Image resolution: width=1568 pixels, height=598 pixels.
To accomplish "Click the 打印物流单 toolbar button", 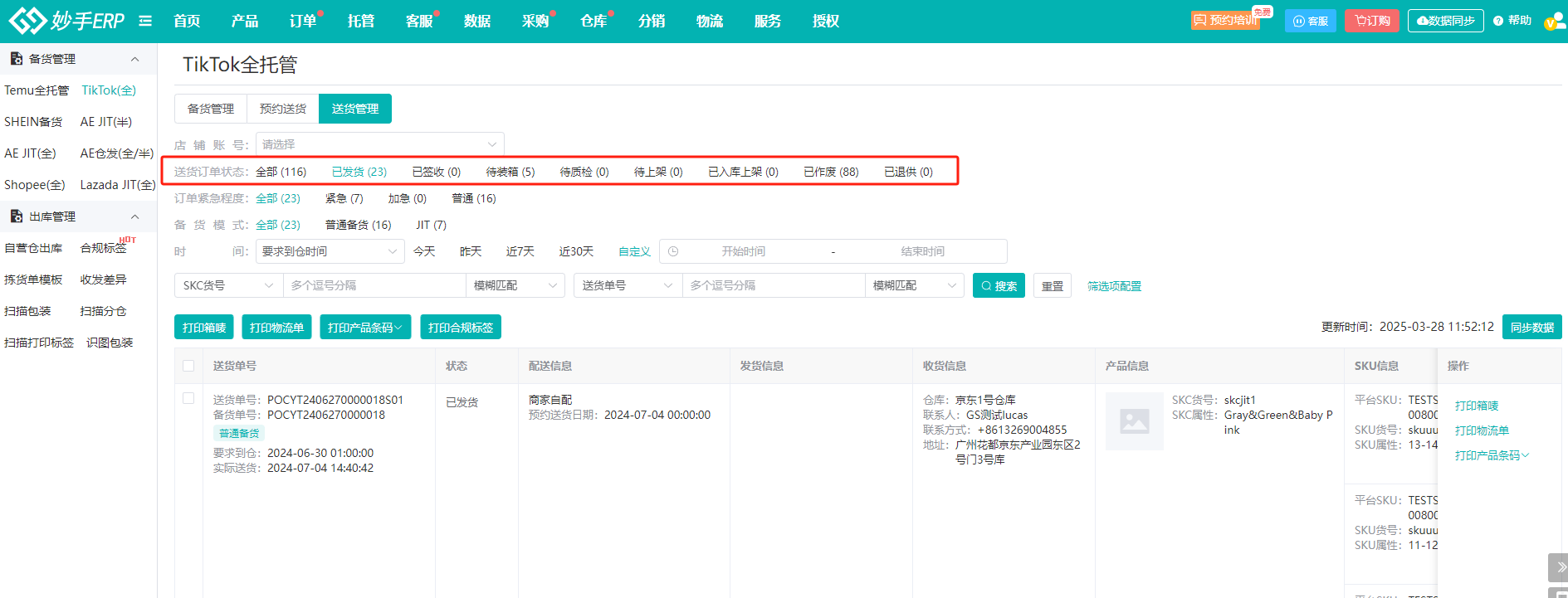I will (276, 328).
